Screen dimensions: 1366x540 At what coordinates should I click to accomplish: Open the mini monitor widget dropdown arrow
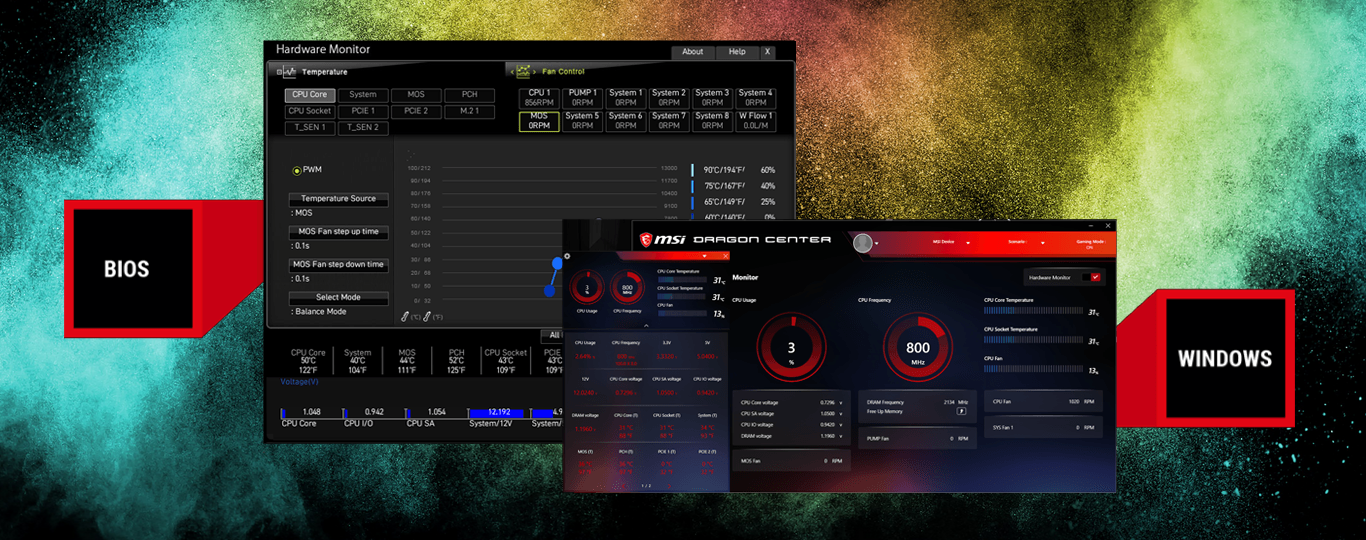(704, 256)
